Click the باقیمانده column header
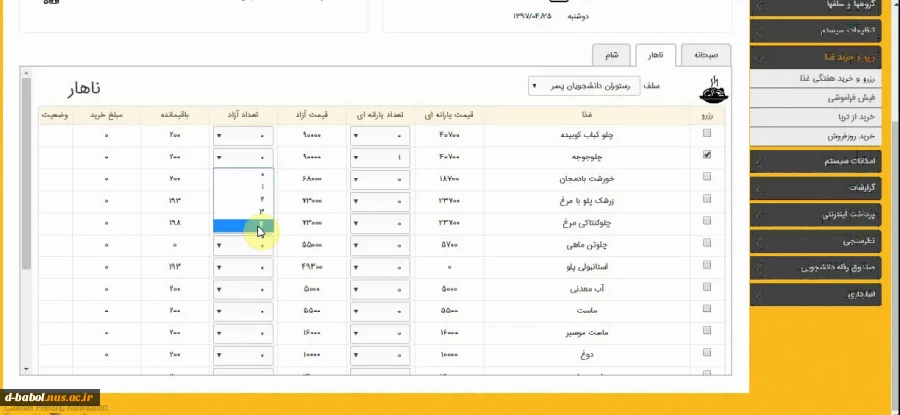 (175, 115)
